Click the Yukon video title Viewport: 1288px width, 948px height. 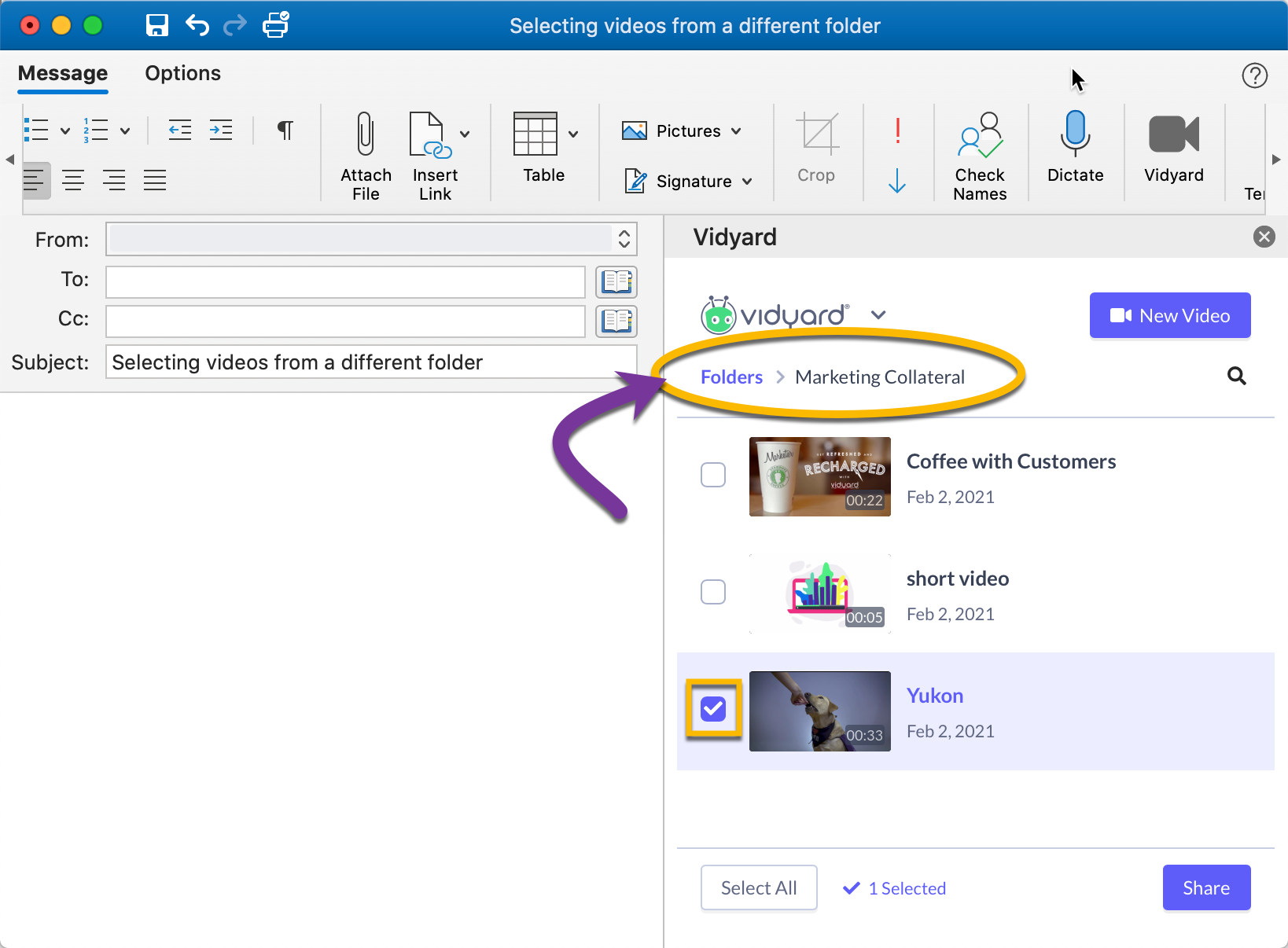click(x=934, y=696)
